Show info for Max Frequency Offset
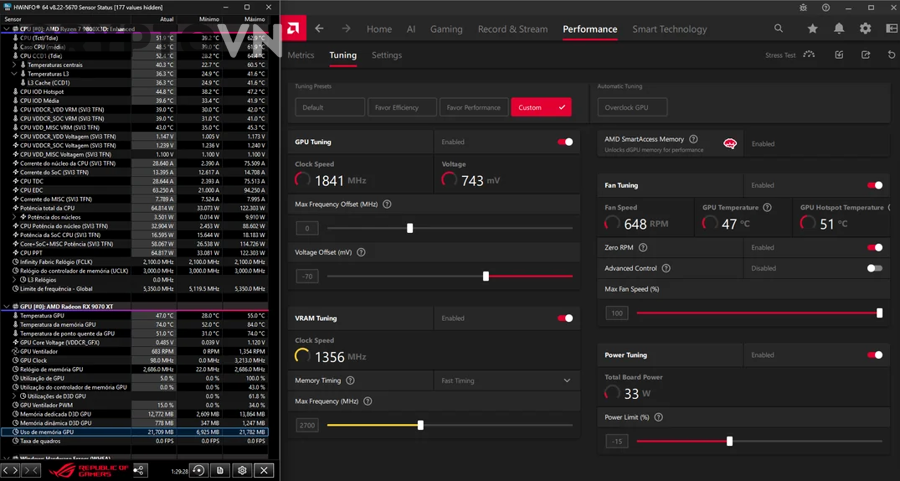The height and width of the screenshot is (481, 900). pyautogui.click(x=387, y=204)
